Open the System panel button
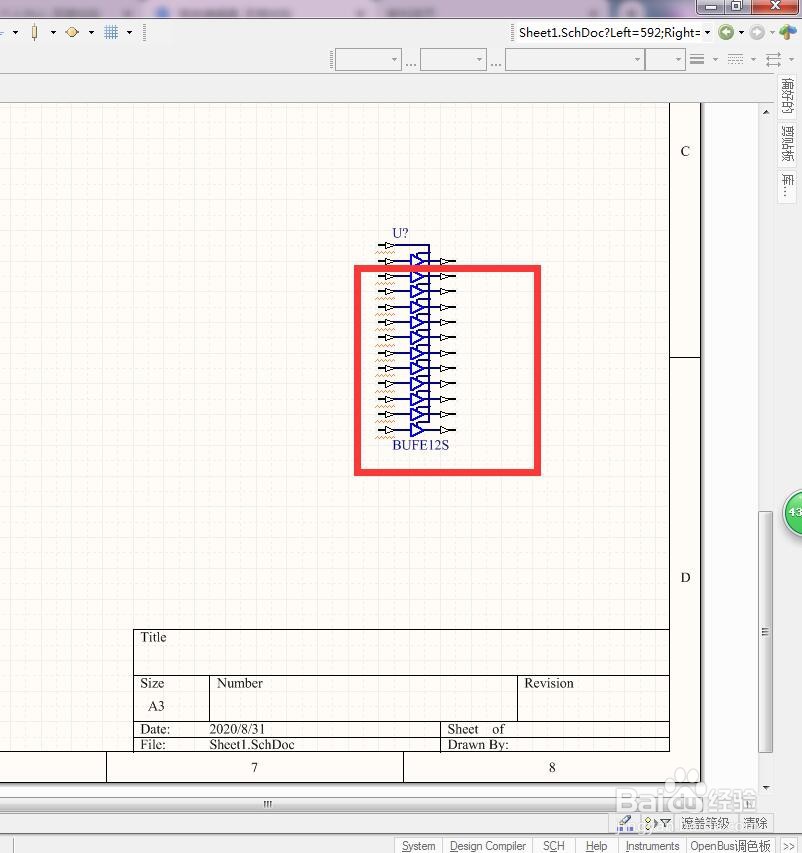The image size is (802, 853). tap(418, 845)
